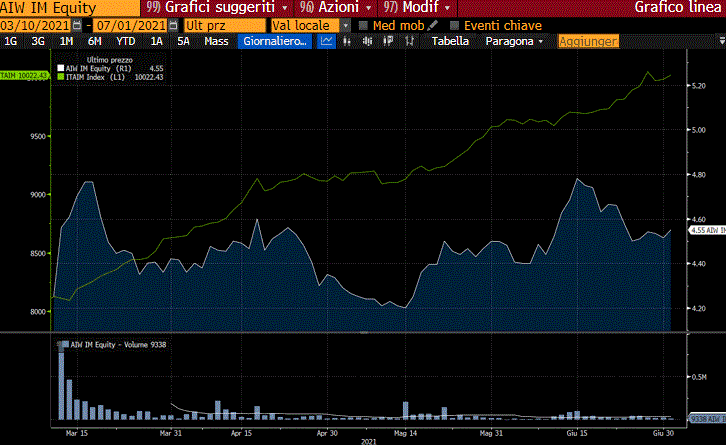Toggle the Eventi chiave checkbox
Viewport: 726px width, 445px height.
[456, 25]
